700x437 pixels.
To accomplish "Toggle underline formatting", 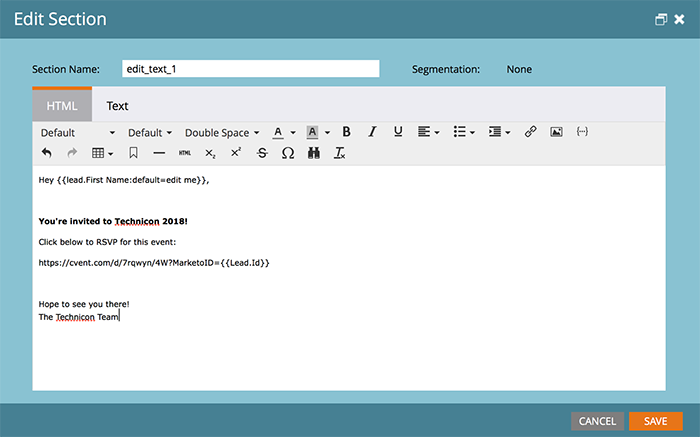I will point(398,132).
